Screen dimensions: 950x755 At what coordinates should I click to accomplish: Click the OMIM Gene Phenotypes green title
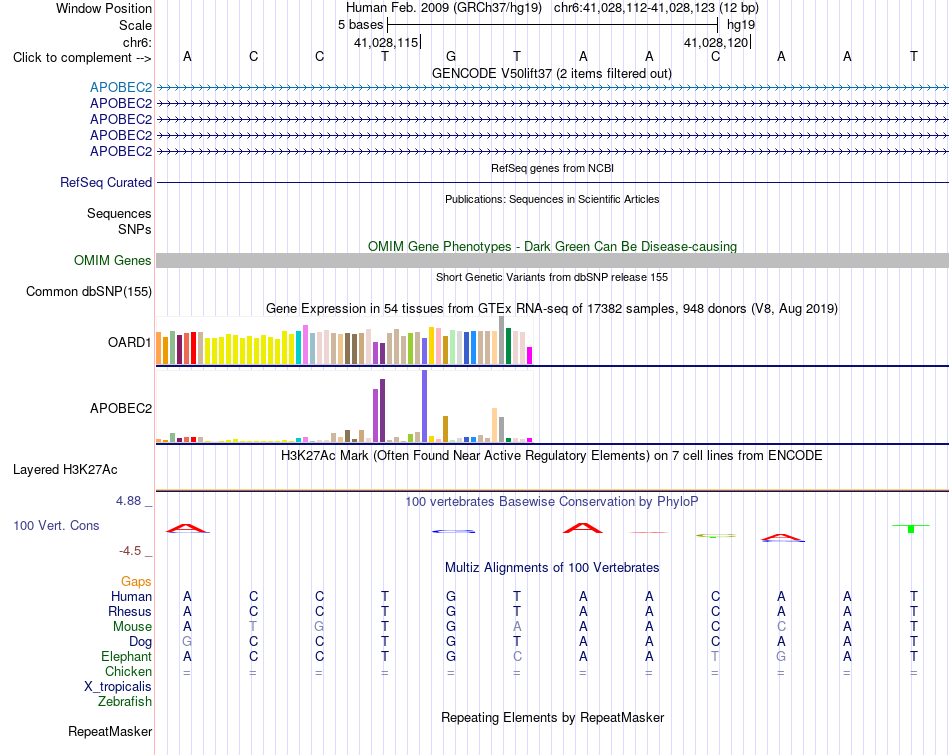point(552,247)
